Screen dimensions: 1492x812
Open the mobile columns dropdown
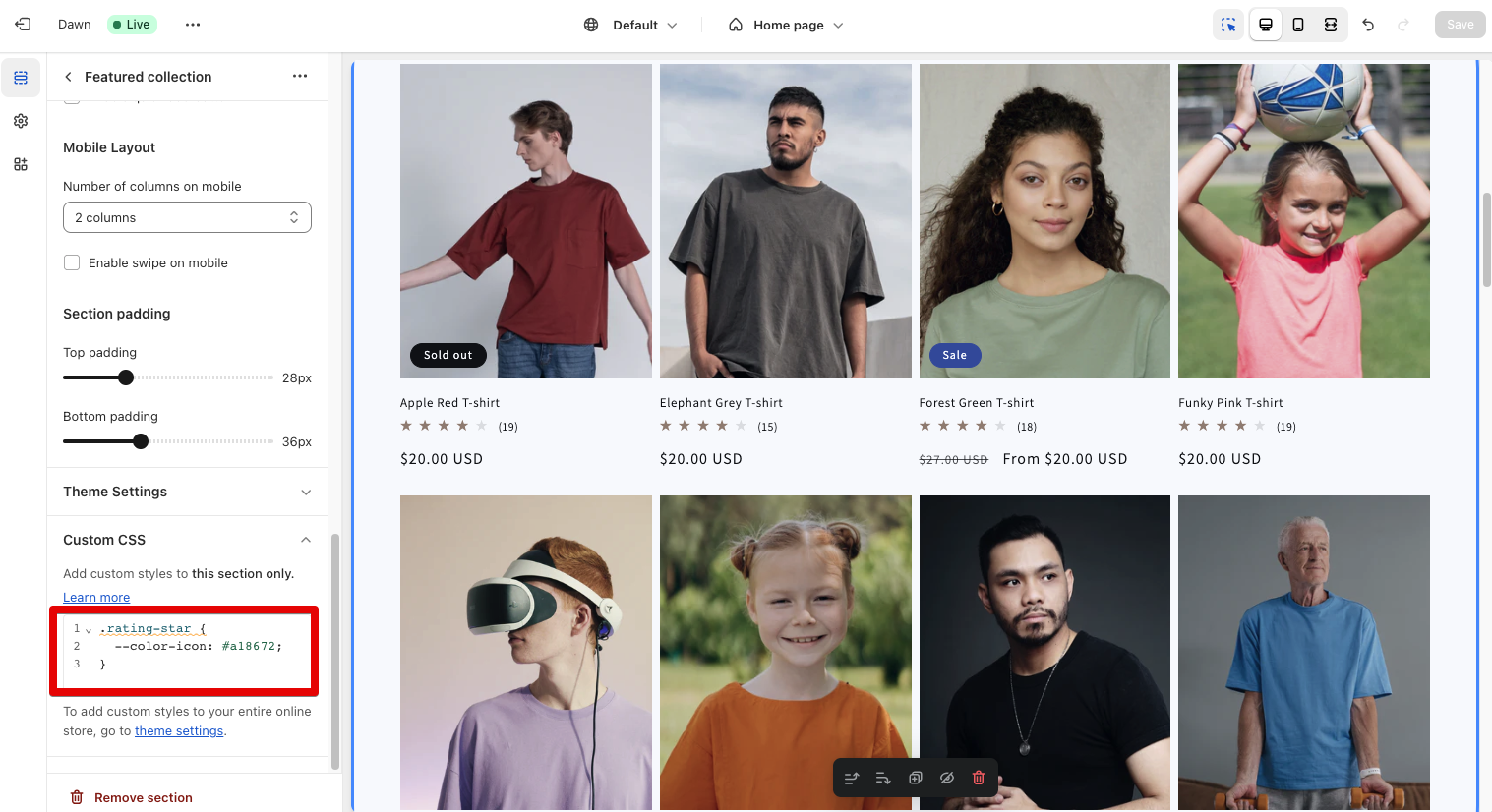[187, 217]
